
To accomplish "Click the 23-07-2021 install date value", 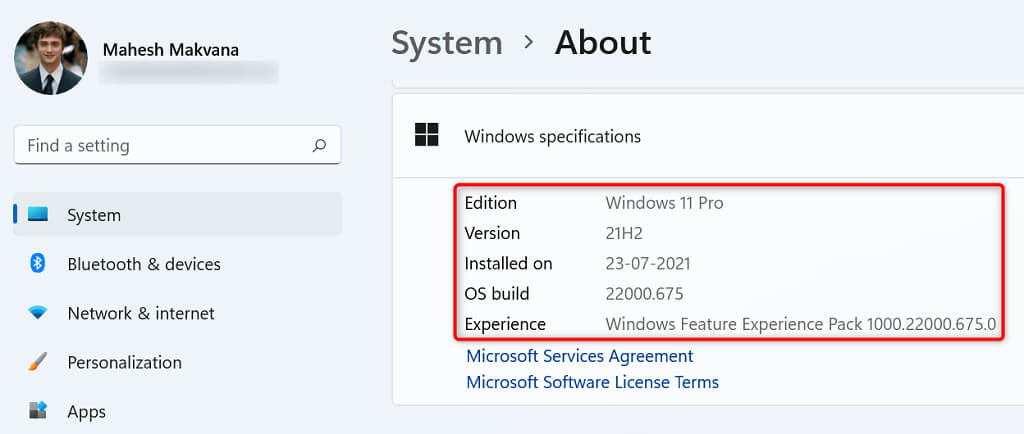I will point(648,264).
